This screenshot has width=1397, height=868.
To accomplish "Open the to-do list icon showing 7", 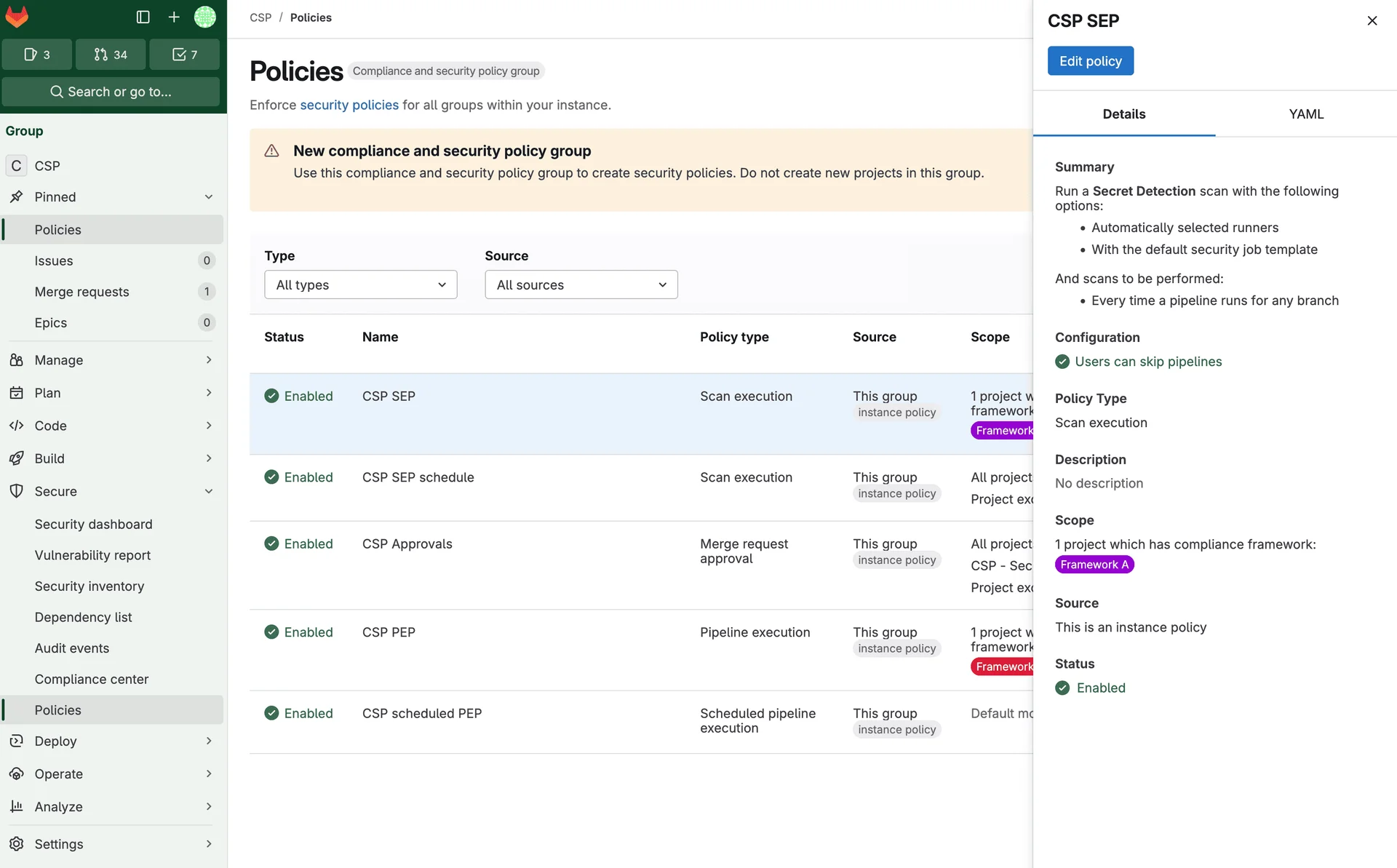I will pos(184,54).
